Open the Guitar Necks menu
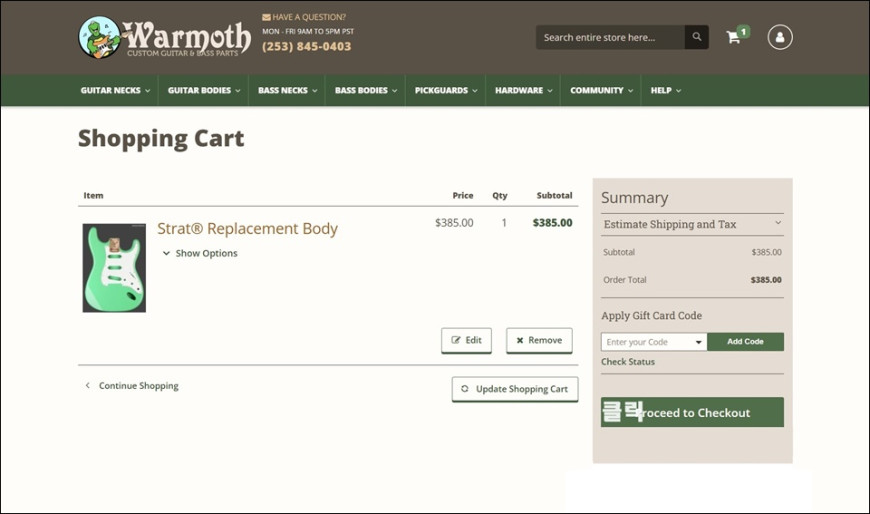The height and width of the screenshot is (514, 870). pos(115,90)
